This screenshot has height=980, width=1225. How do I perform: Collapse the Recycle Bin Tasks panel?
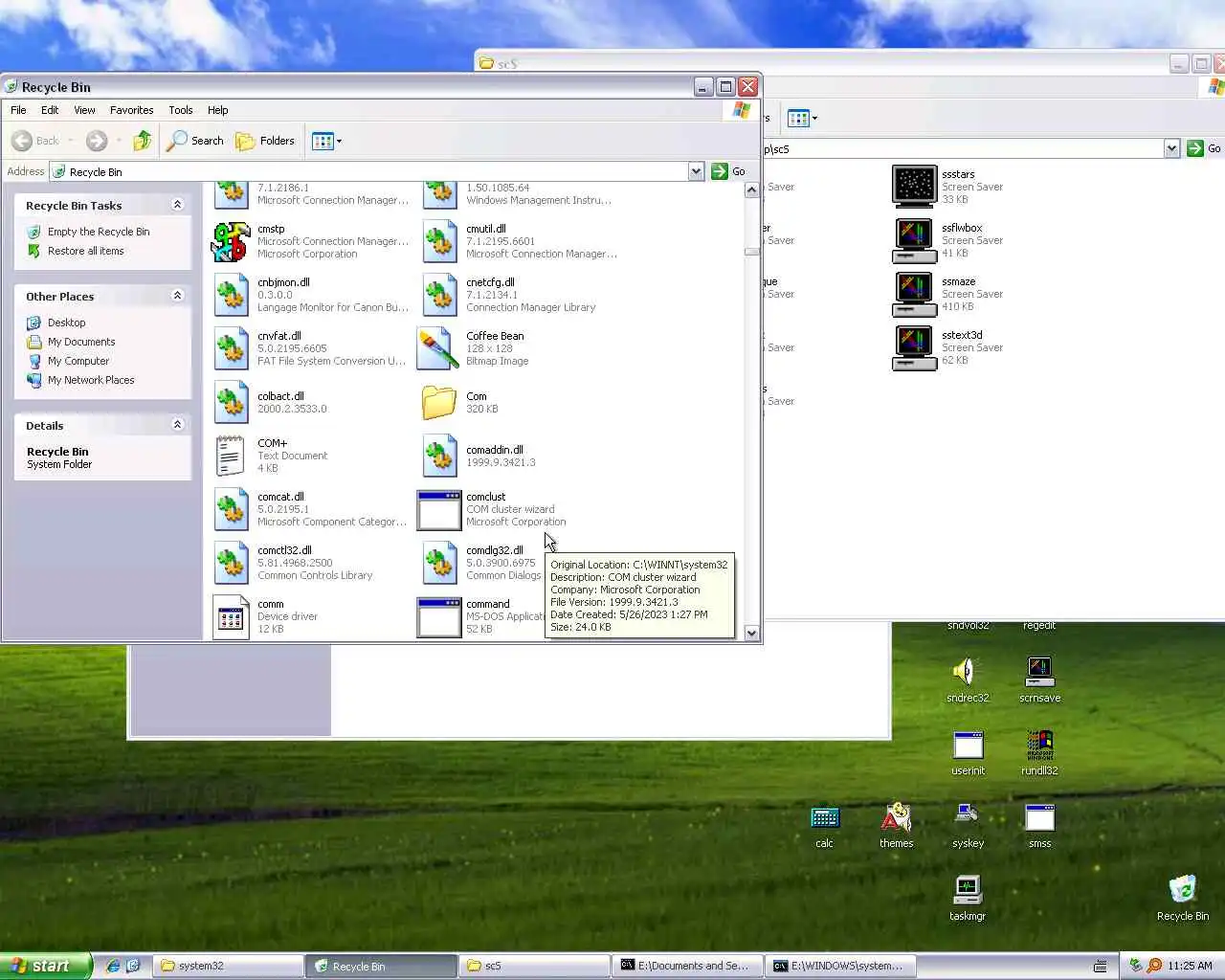(177, 205)
